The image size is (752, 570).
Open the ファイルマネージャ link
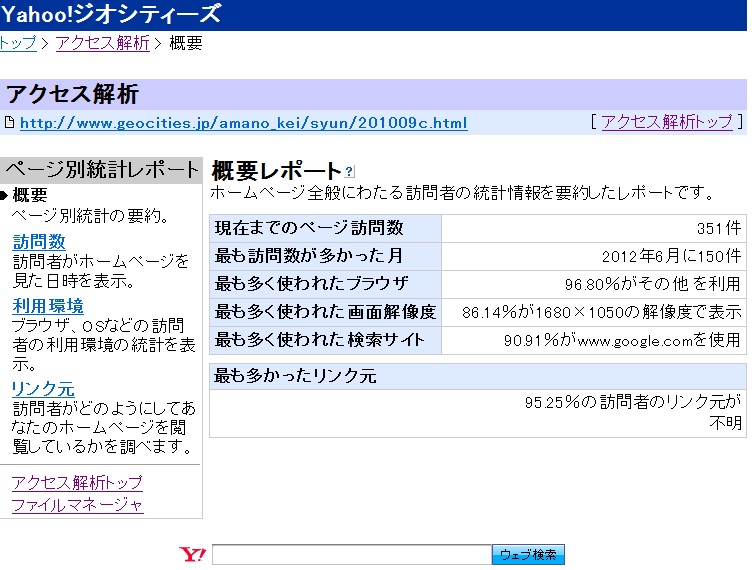[x=78, y=505]
